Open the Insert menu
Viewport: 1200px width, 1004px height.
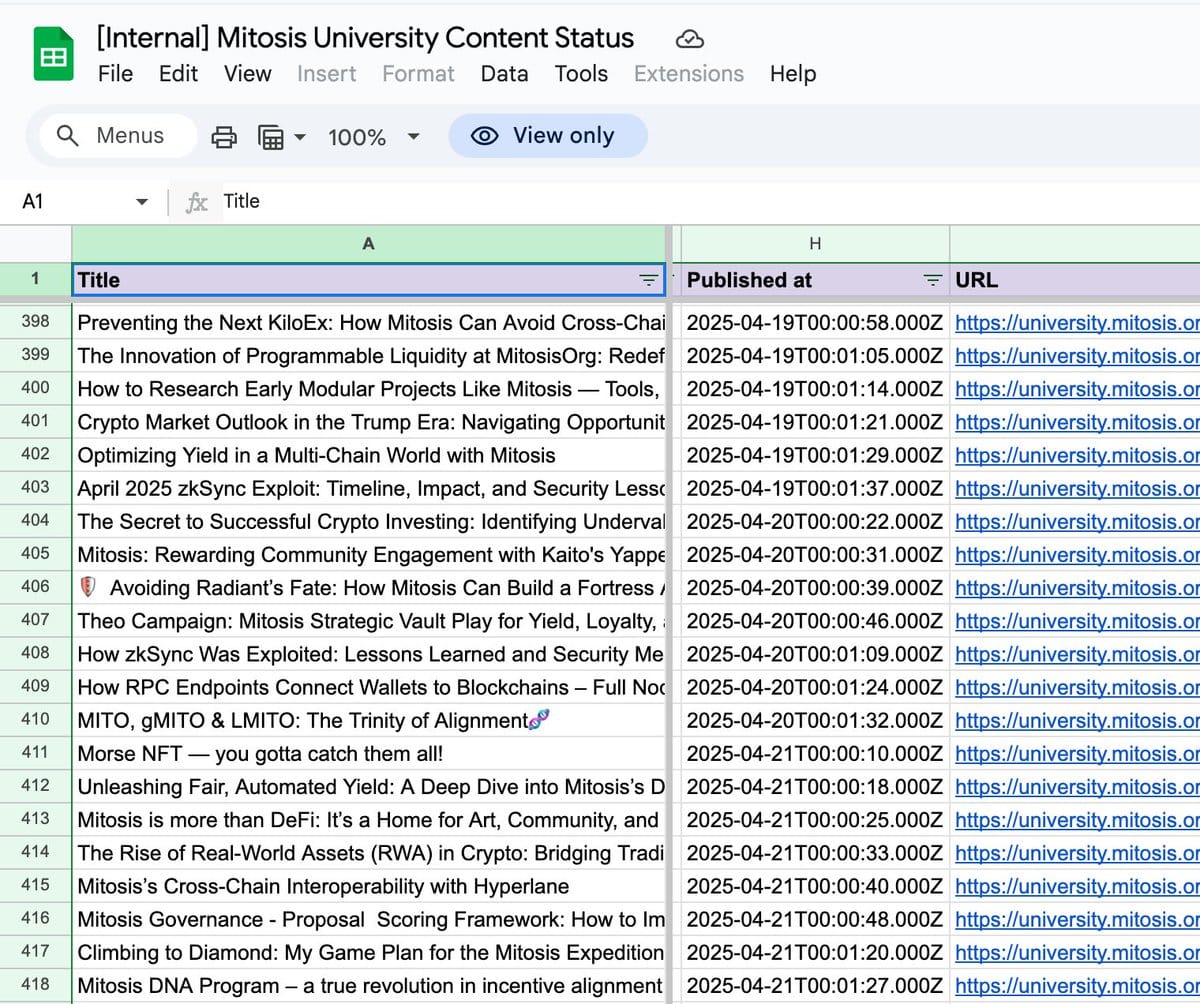coord(326,74)
